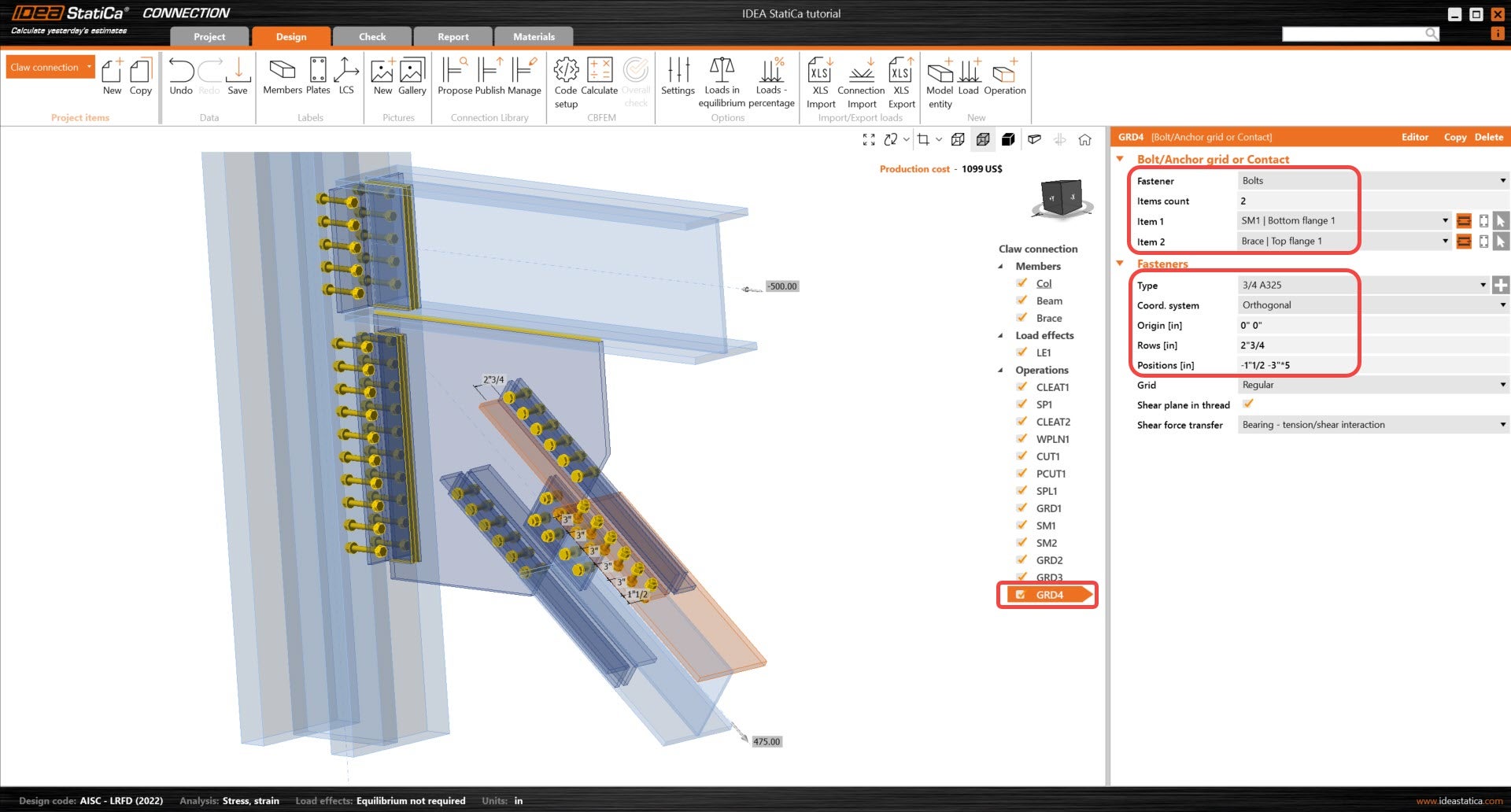Uncheck the Shear plane in thread checkbox
Image resolution: width=1511 pixels, height=812 pixels.
(1248, 404)
